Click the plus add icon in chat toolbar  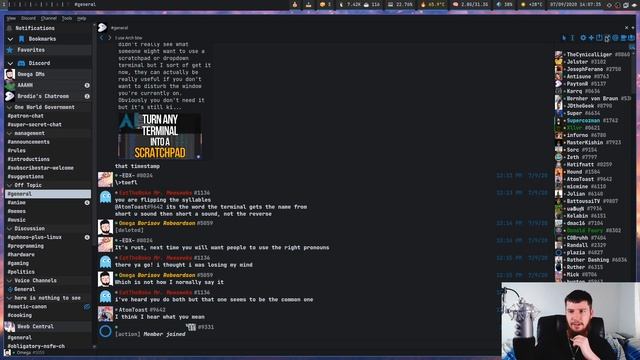pyautogui.click(x=591, y=38)
